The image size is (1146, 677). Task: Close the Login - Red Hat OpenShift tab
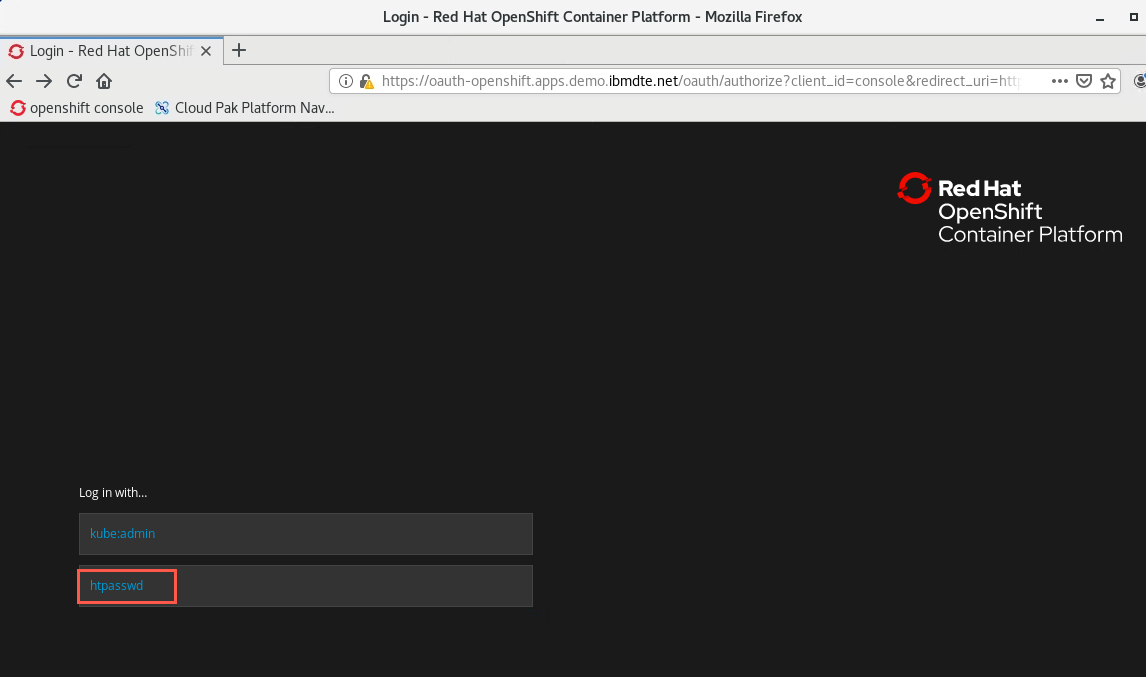(206, 51)
